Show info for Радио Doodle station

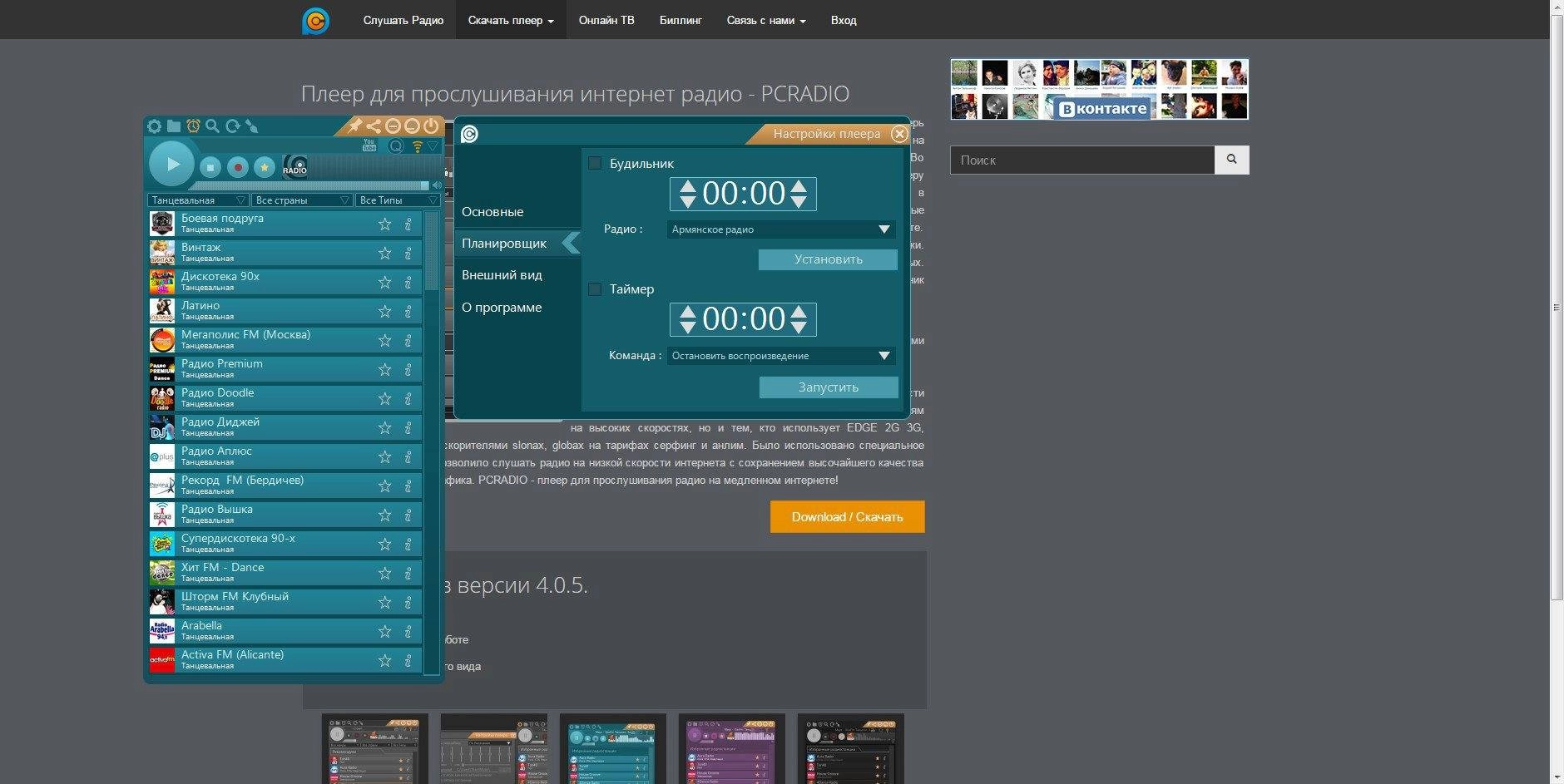tap(408, 399)
